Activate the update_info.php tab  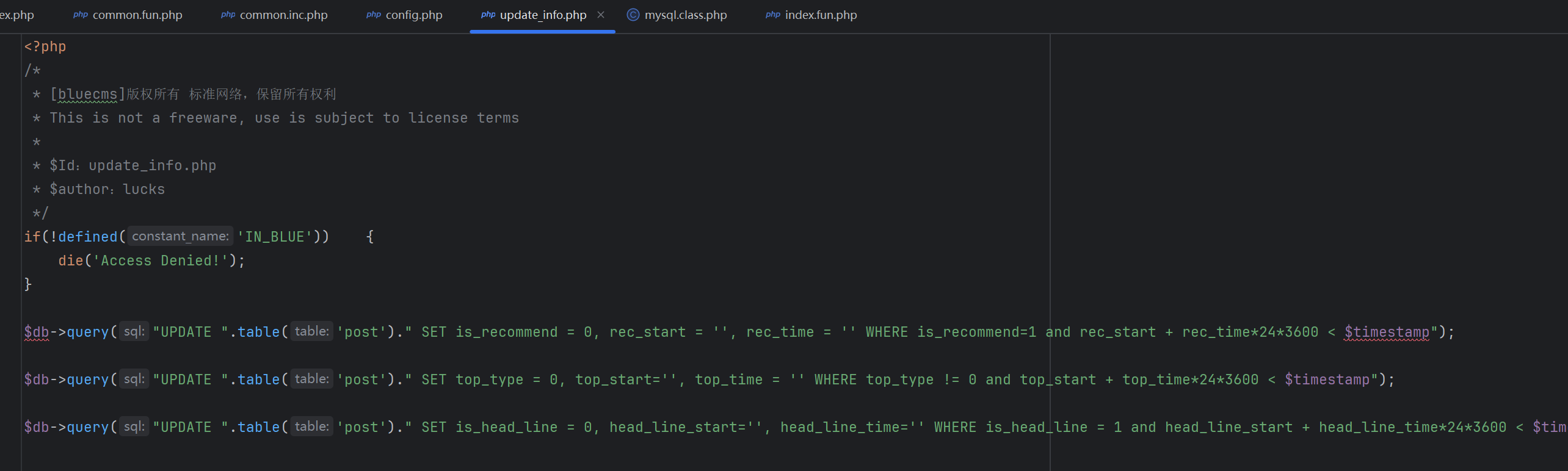[543, 15]
